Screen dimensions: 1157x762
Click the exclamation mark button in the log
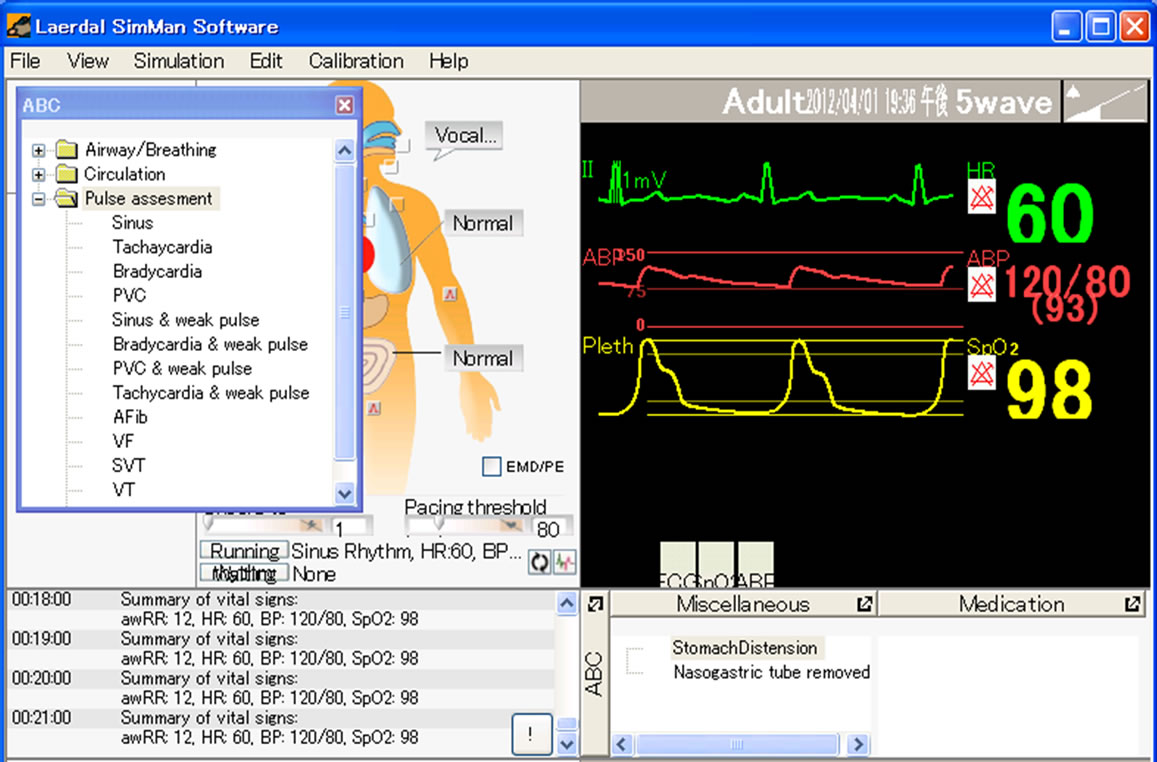coord(531,734)
